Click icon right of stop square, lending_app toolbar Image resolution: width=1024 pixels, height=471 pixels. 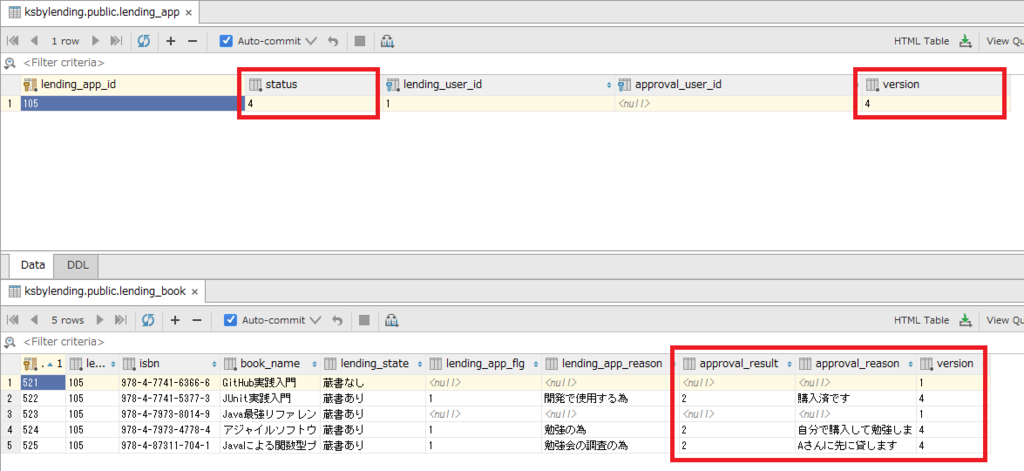387,41
